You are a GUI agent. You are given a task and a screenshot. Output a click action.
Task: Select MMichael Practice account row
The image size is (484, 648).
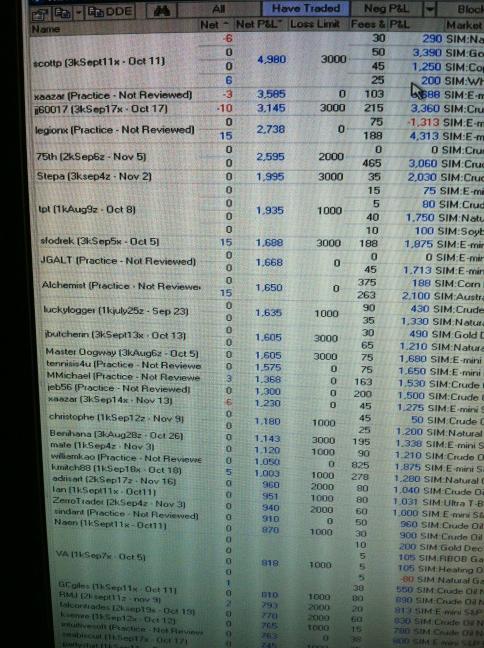[x=123, y=376]
